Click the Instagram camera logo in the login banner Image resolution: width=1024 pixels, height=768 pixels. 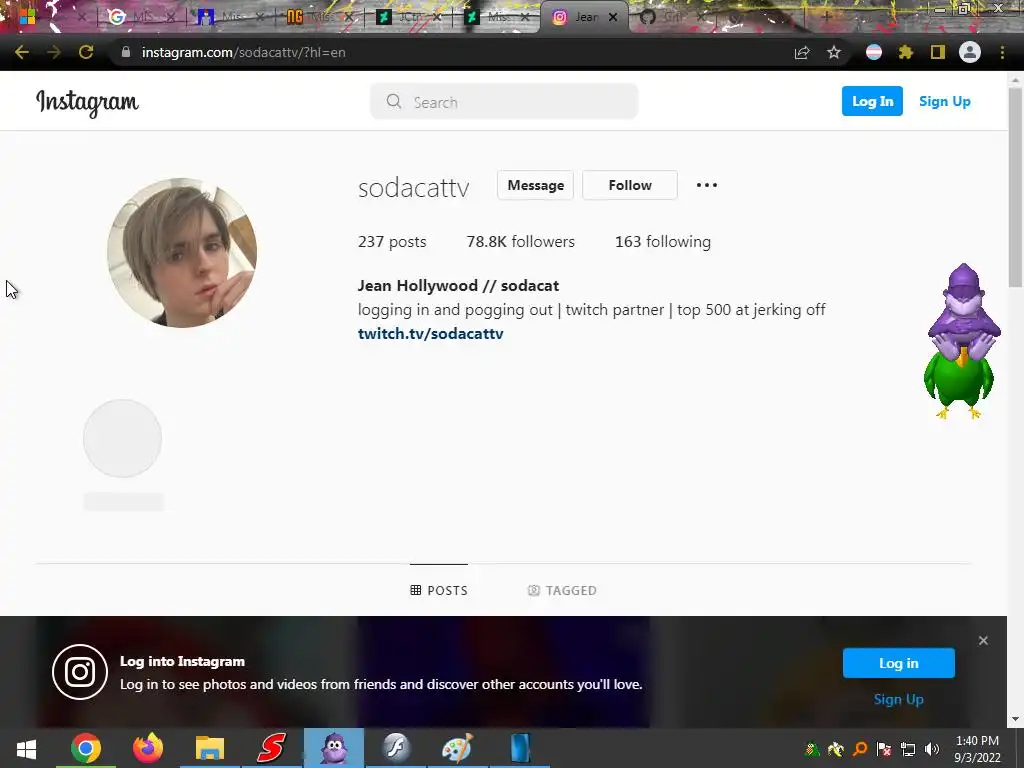pos(80,672)
